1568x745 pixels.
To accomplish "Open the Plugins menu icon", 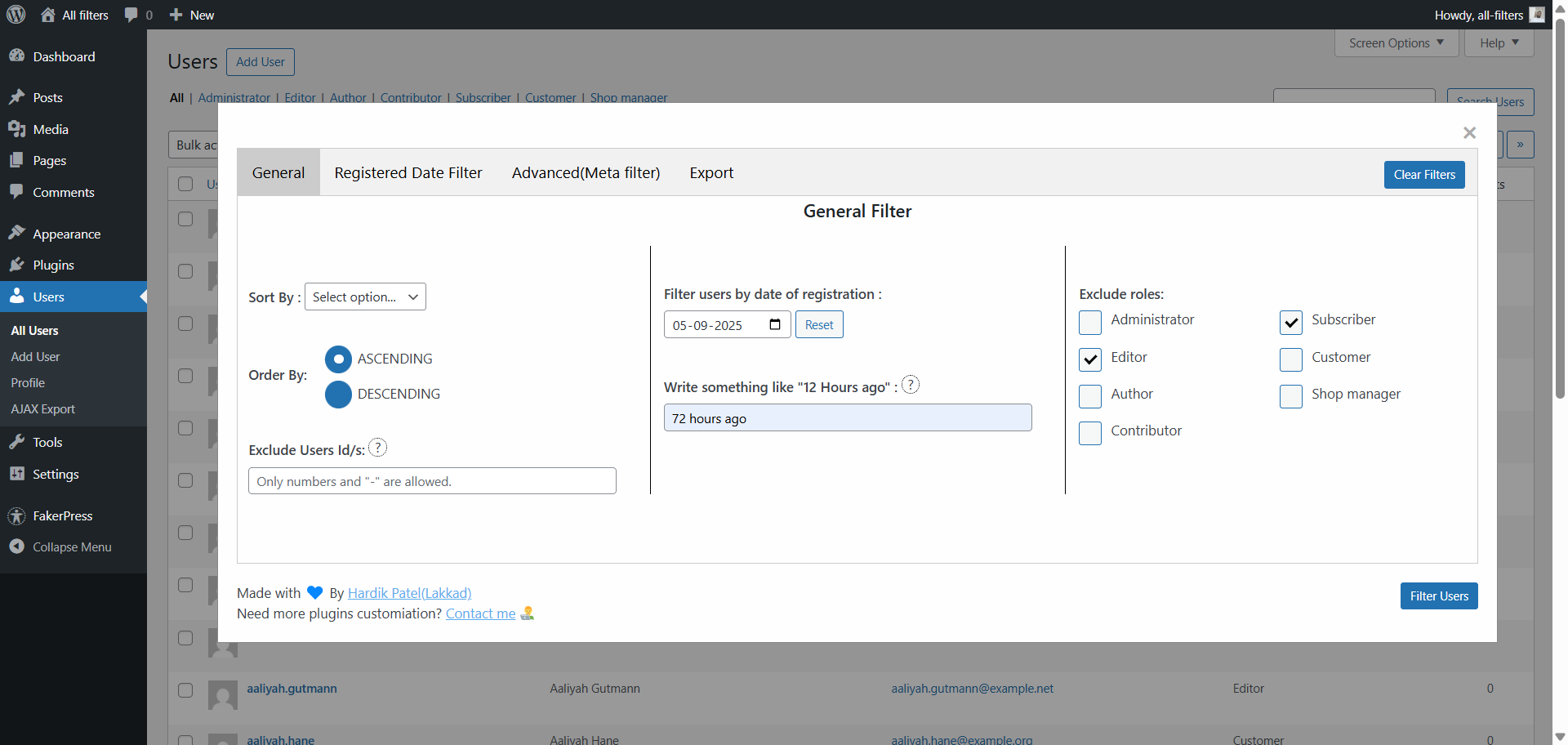I will tap(16, 265).
